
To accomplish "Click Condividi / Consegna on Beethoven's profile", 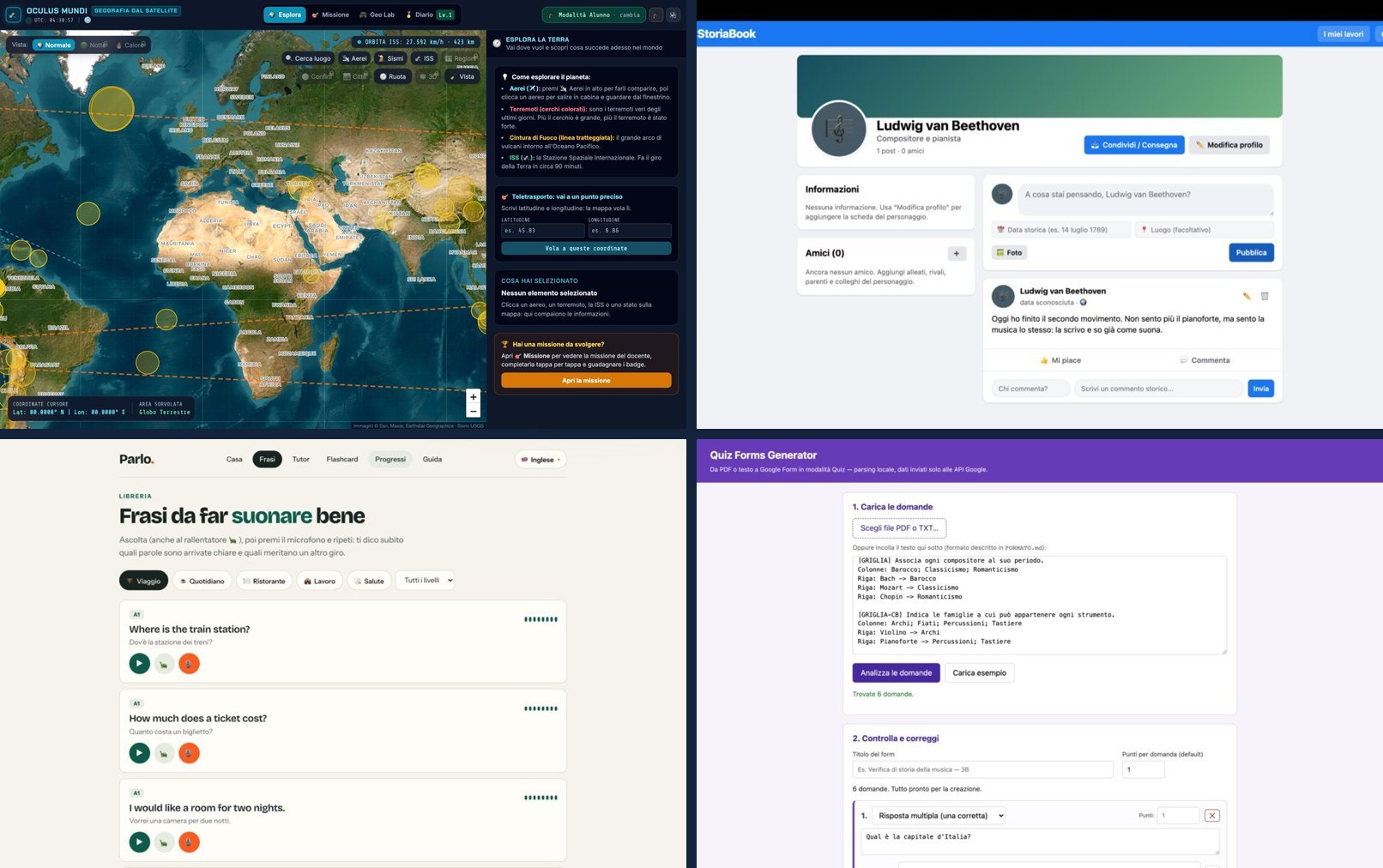I will [x=1134, y=145].
